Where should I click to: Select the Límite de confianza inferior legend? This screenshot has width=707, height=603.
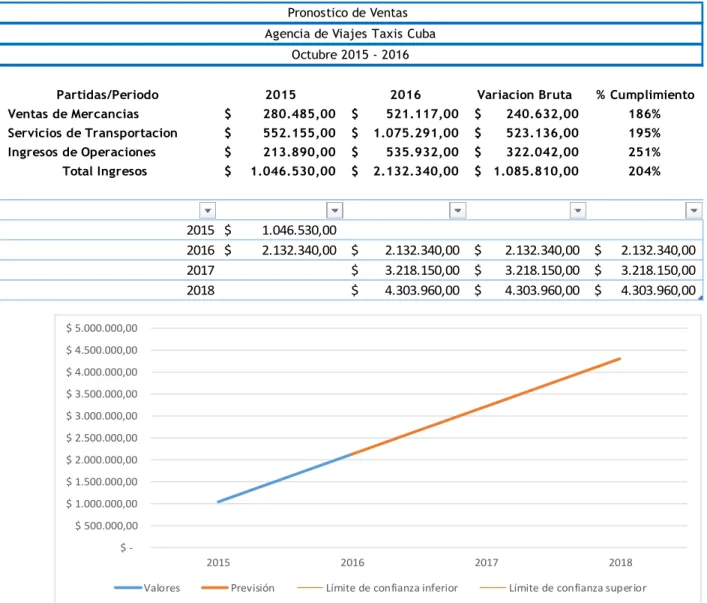pos(377,588)
